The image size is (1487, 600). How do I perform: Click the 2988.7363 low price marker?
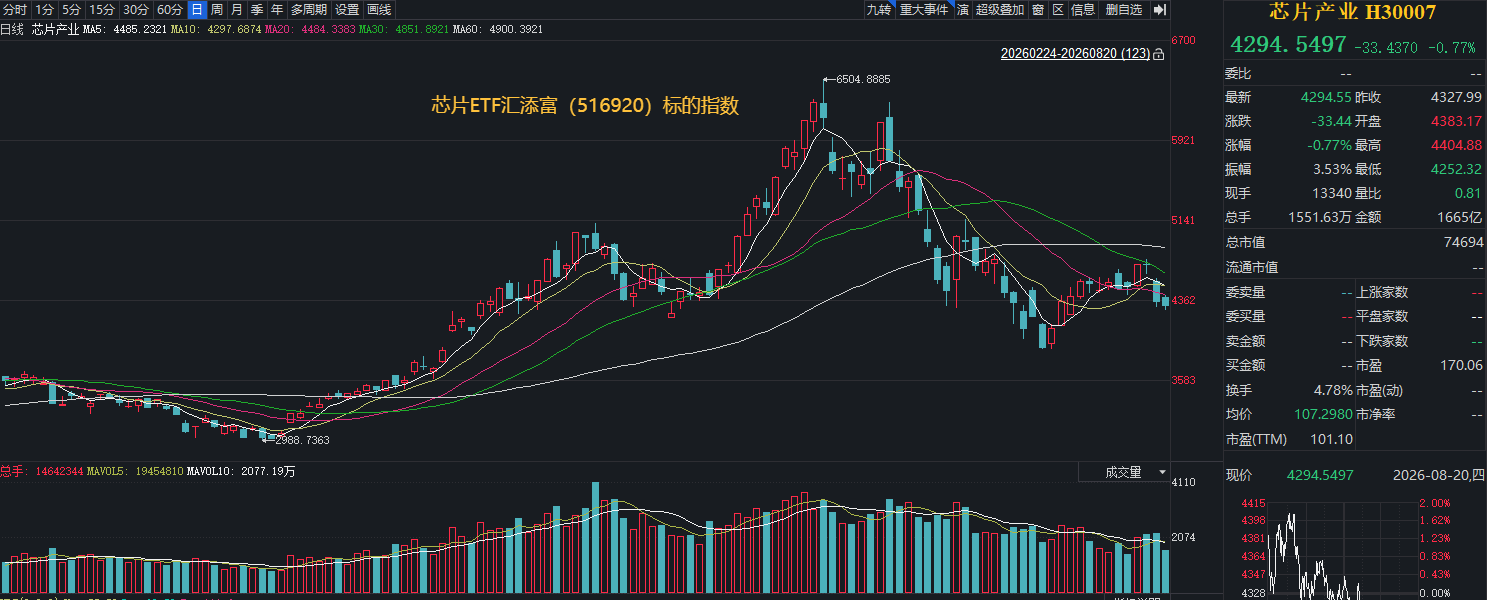(302, 439)
